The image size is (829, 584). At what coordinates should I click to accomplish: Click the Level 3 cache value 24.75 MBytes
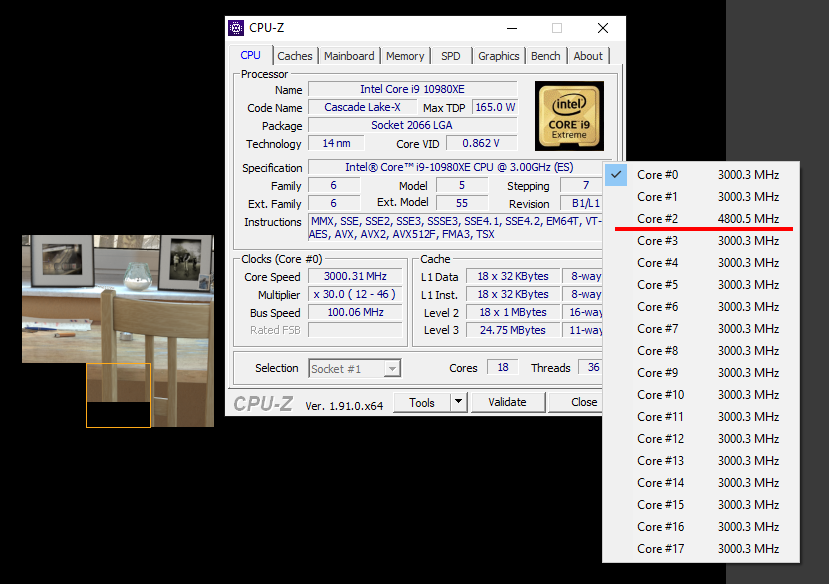click(x=513, y=330)
